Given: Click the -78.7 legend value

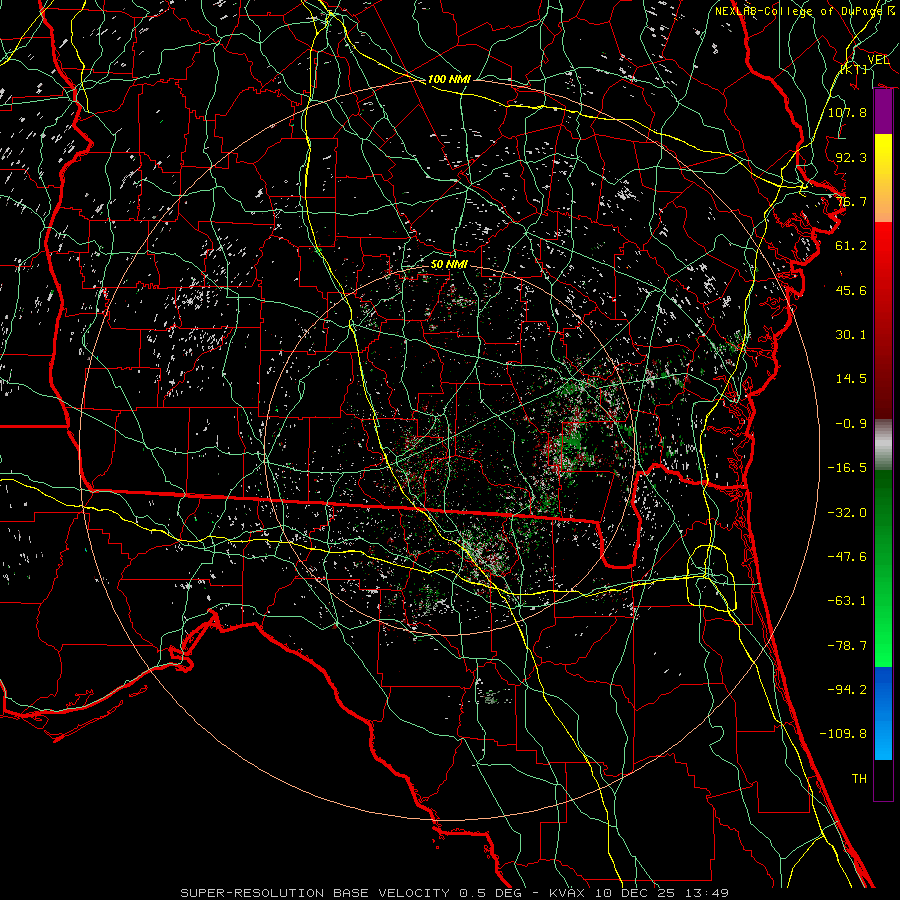Looking at the screenshot, I should [847, 646].
